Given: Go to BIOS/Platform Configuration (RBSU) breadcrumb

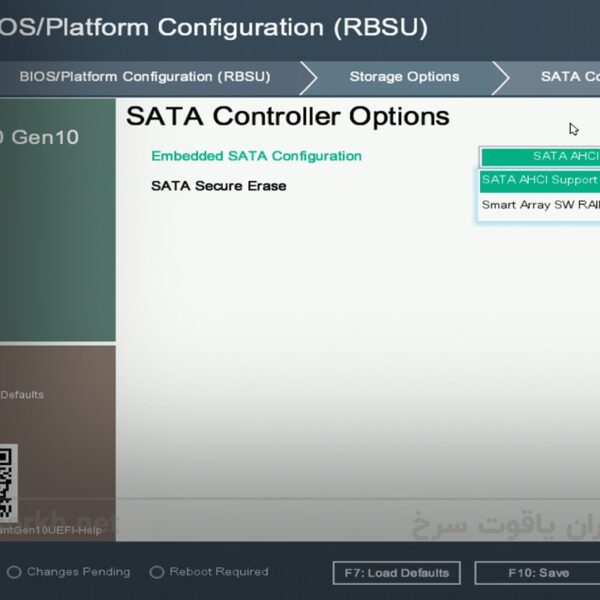Looking at the screenshot, I should pyautogui.click(x=145, y=77).
